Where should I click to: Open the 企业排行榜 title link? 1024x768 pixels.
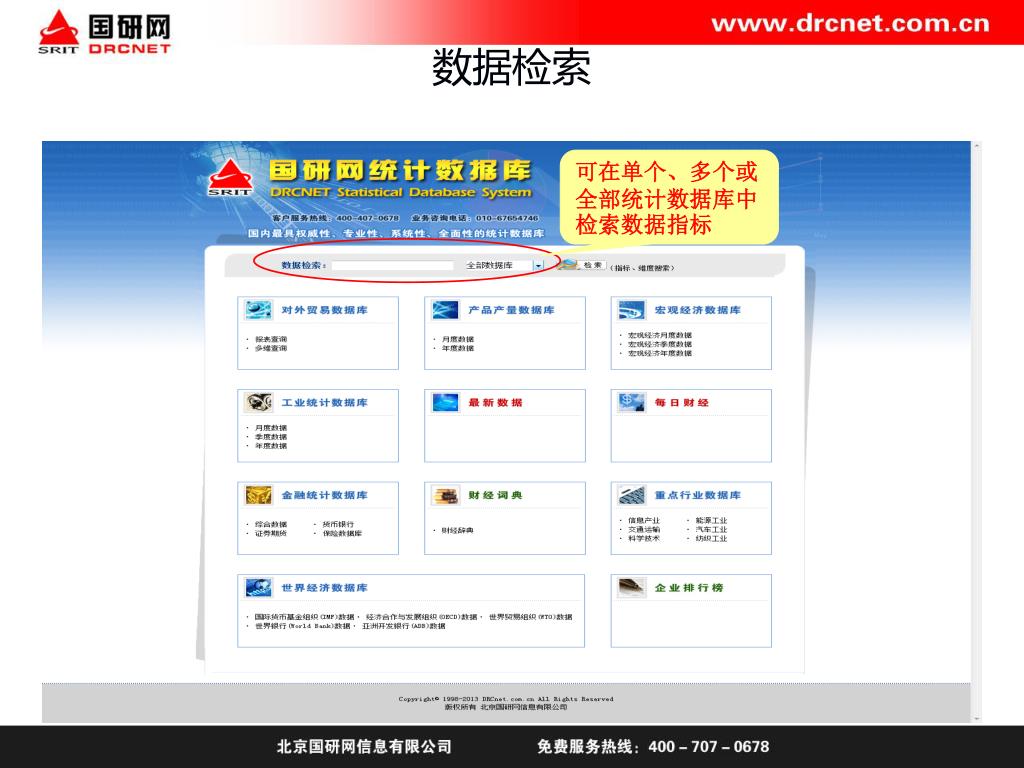(x=689, y=588)
